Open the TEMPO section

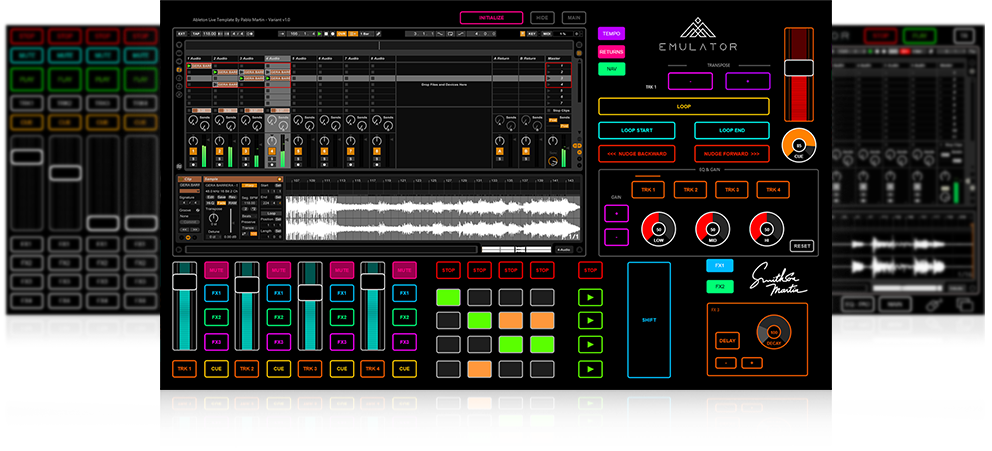(x=611, y=34)
